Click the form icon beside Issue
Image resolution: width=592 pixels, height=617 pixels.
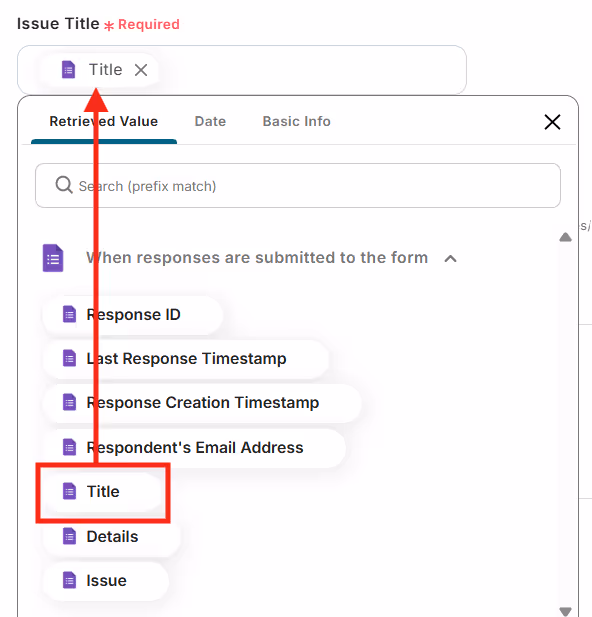(70, 581)
